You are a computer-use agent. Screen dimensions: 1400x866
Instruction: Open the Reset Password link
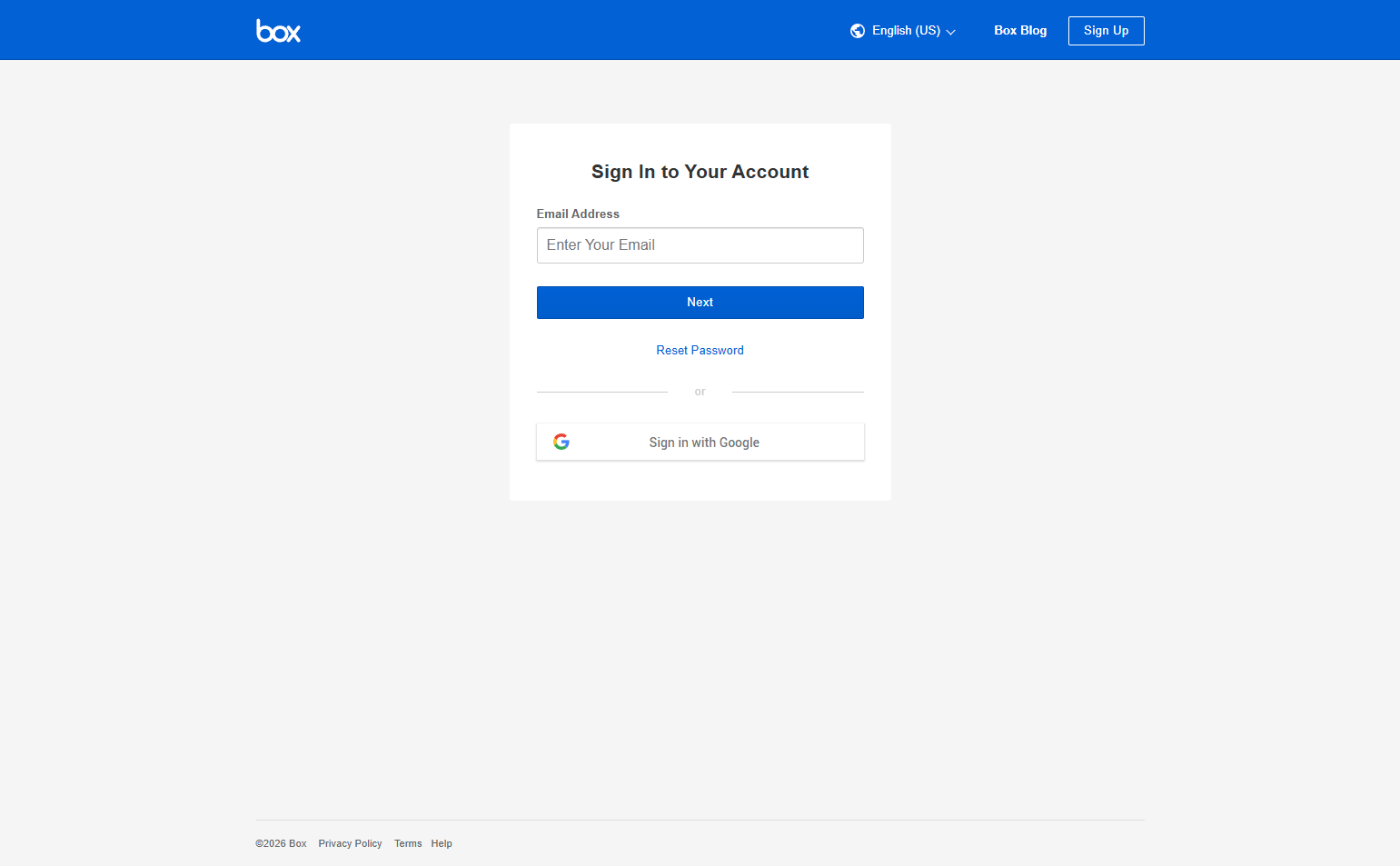[x=700, y=351]
